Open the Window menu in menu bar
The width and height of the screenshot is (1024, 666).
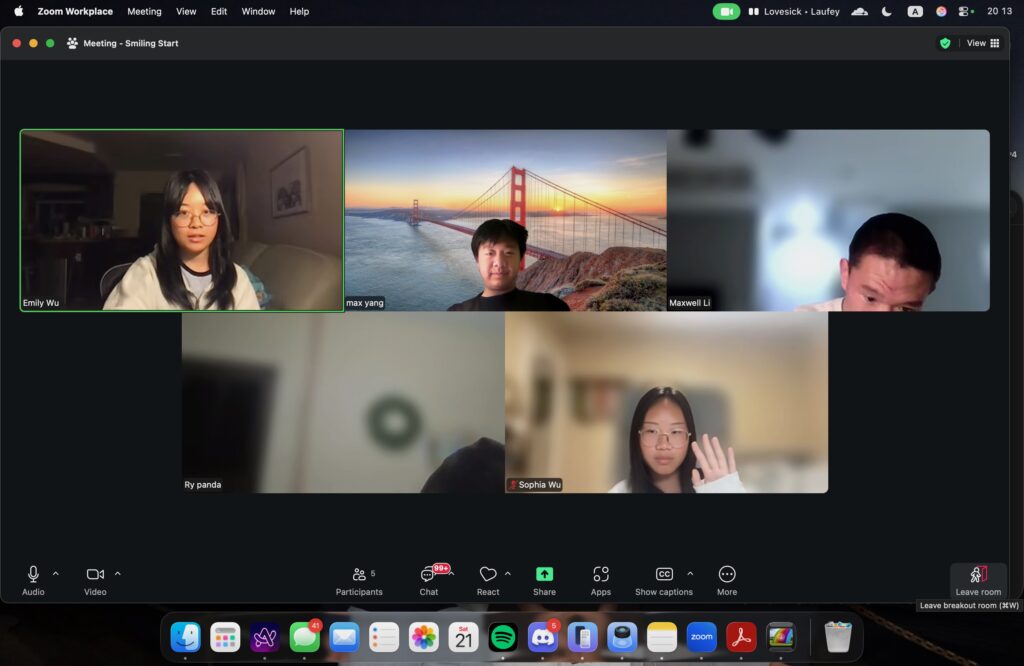point(258,12)
